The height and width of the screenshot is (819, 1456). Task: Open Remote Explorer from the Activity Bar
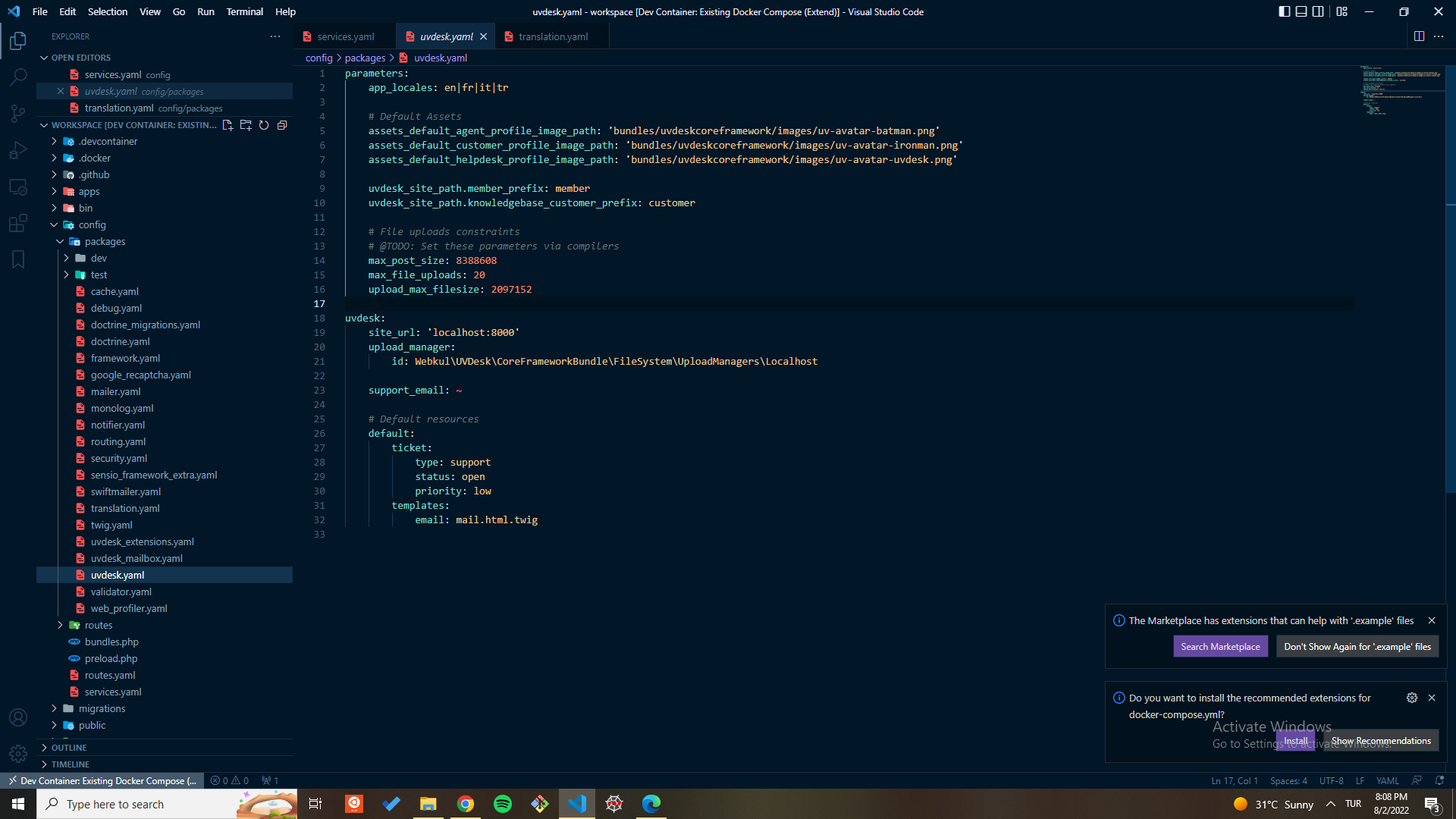(x=18, y=187)
